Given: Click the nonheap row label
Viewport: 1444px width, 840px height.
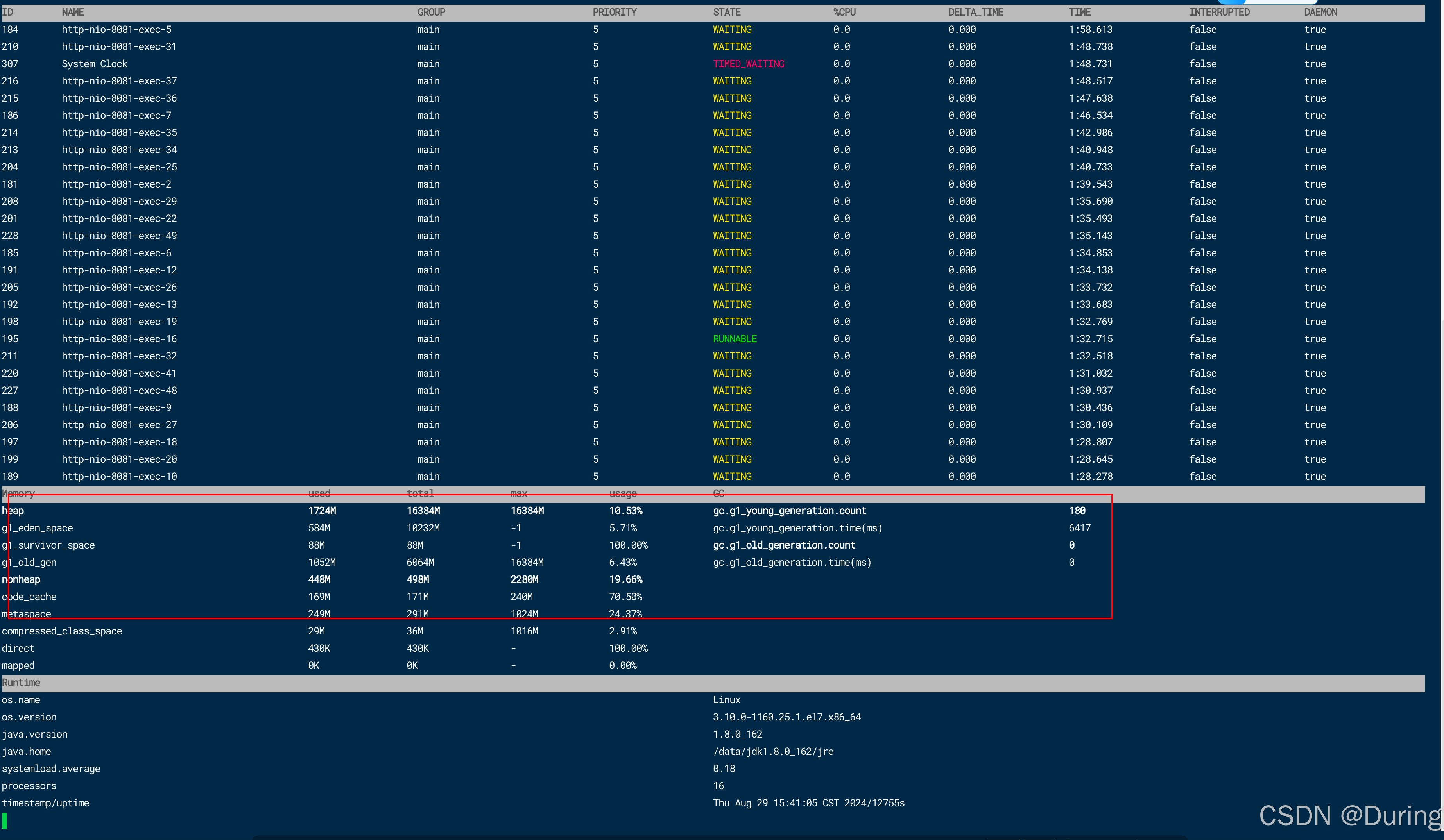Looking at the screenshot, I should coord(21,579).
